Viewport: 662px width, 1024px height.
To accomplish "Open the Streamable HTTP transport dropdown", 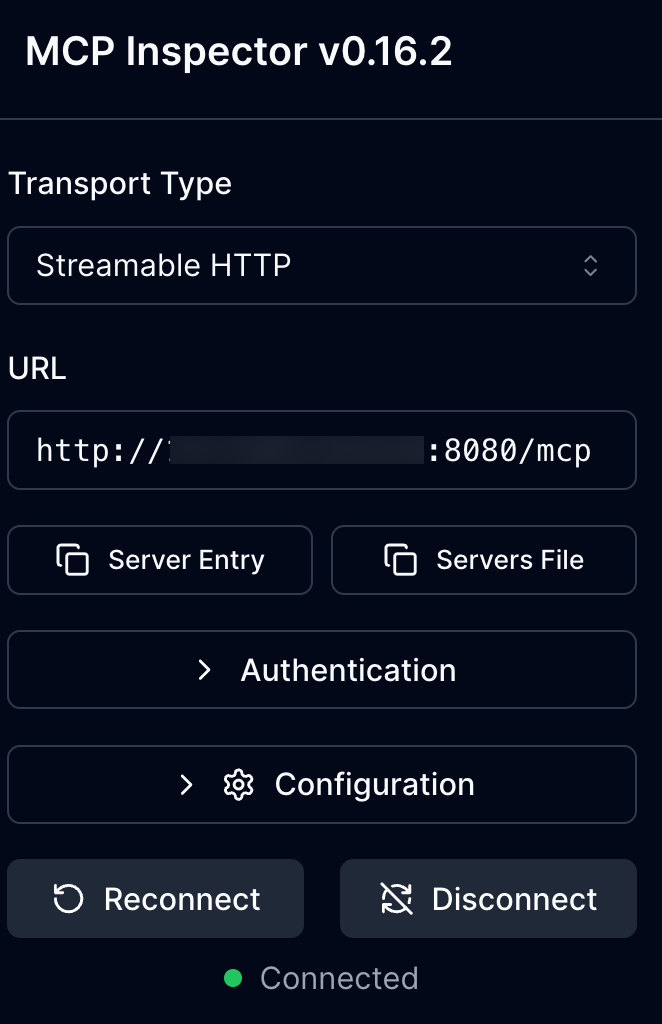I will (321, 265).
